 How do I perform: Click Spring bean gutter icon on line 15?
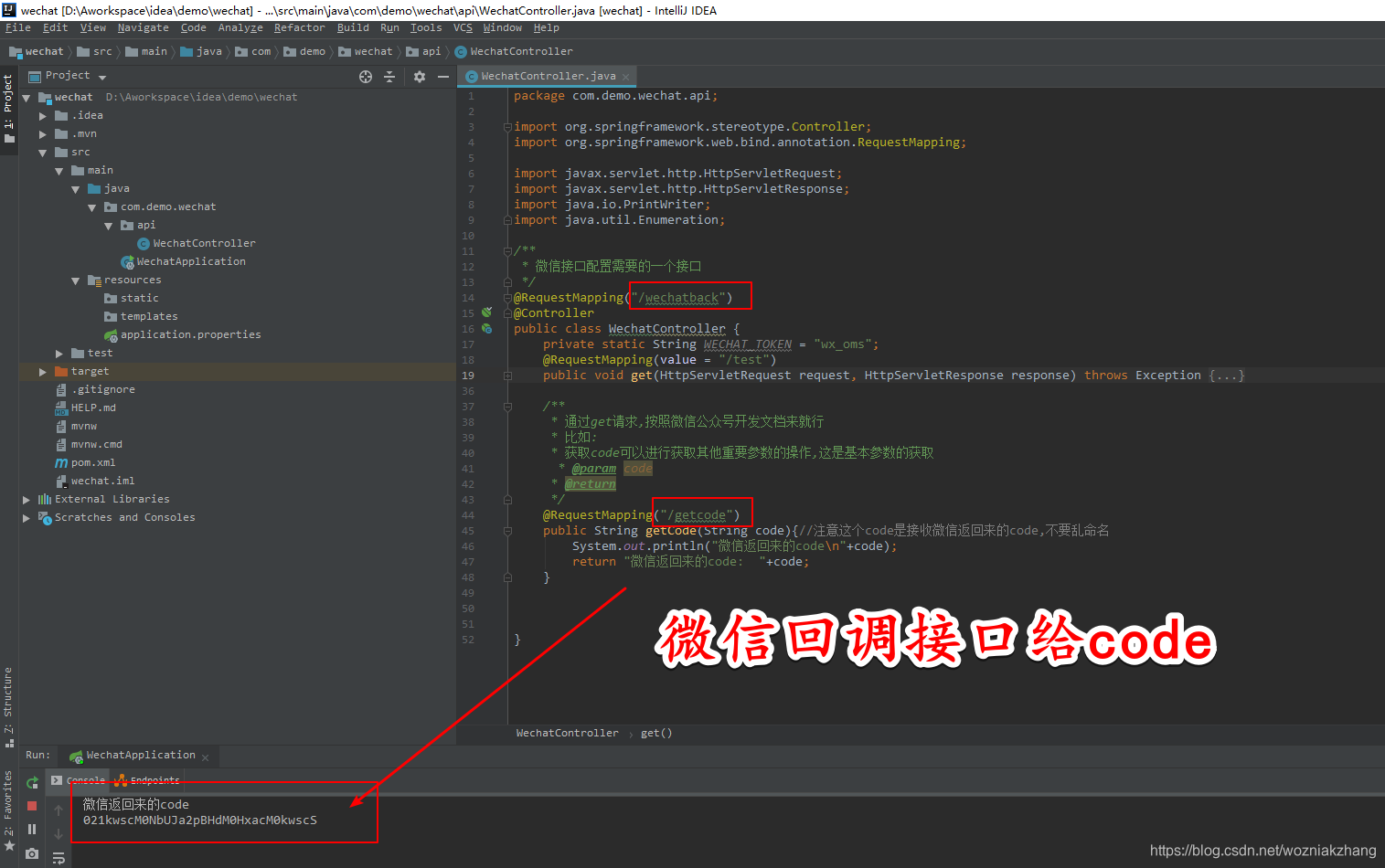487,312
